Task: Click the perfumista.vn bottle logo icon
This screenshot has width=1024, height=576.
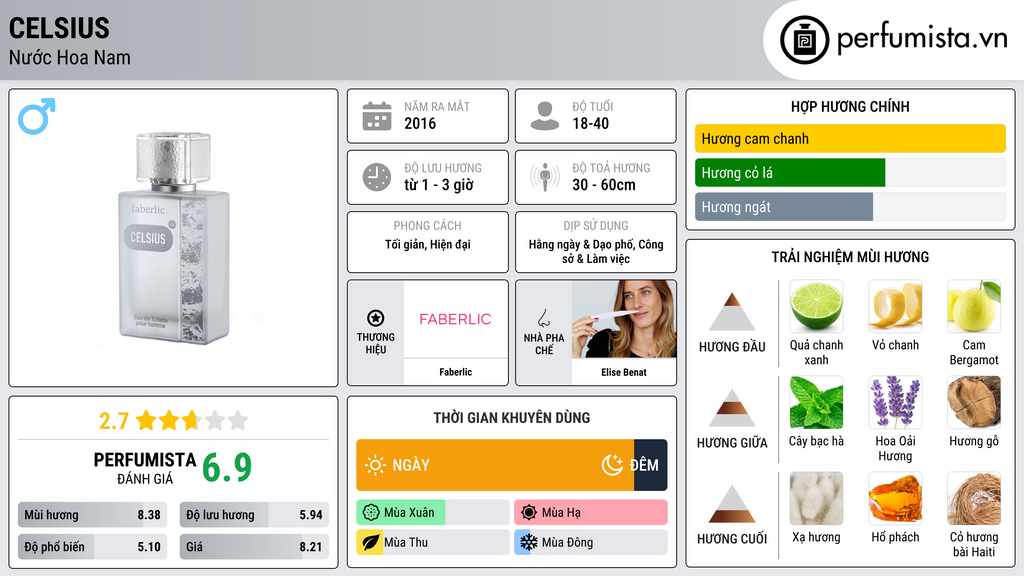Action: pos(804,40)
